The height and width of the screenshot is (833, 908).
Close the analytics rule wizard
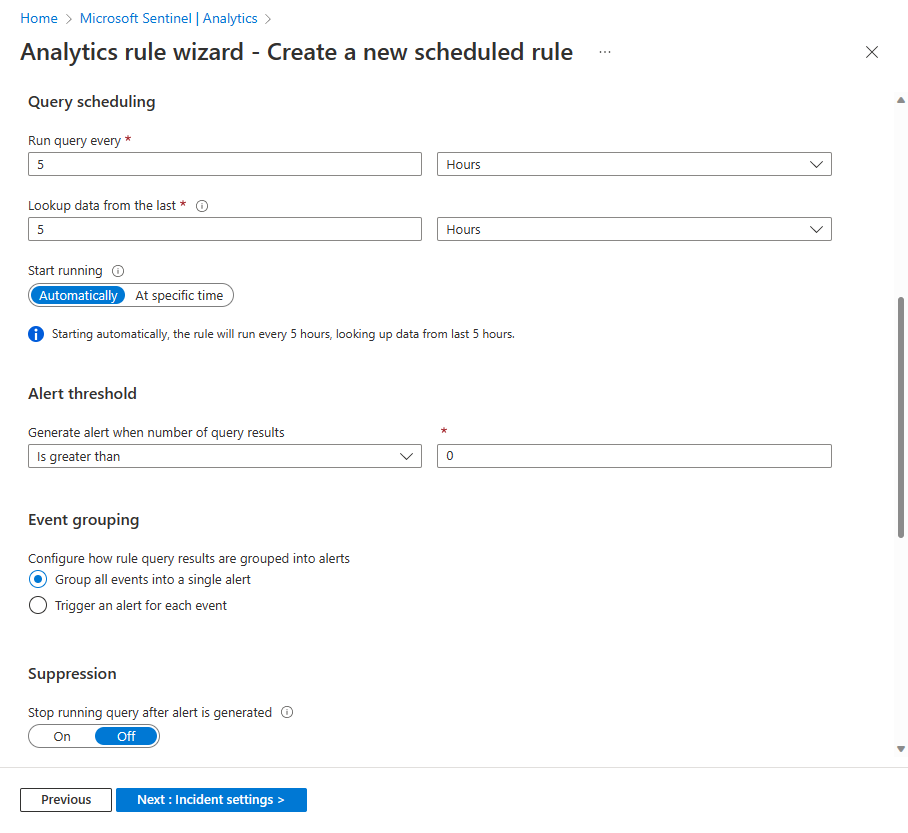tap(871, 52)
